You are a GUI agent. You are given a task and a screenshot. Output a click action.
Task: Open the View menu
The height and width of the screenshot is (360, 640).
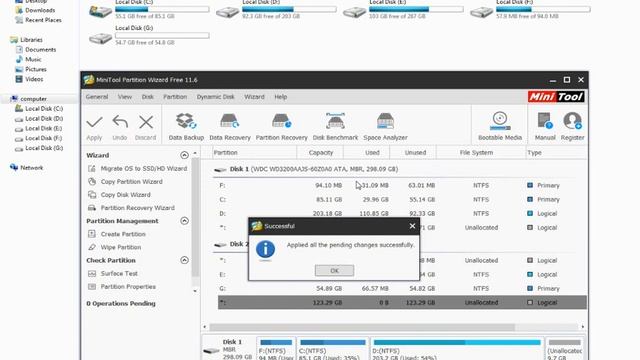[x=125, y=97]
